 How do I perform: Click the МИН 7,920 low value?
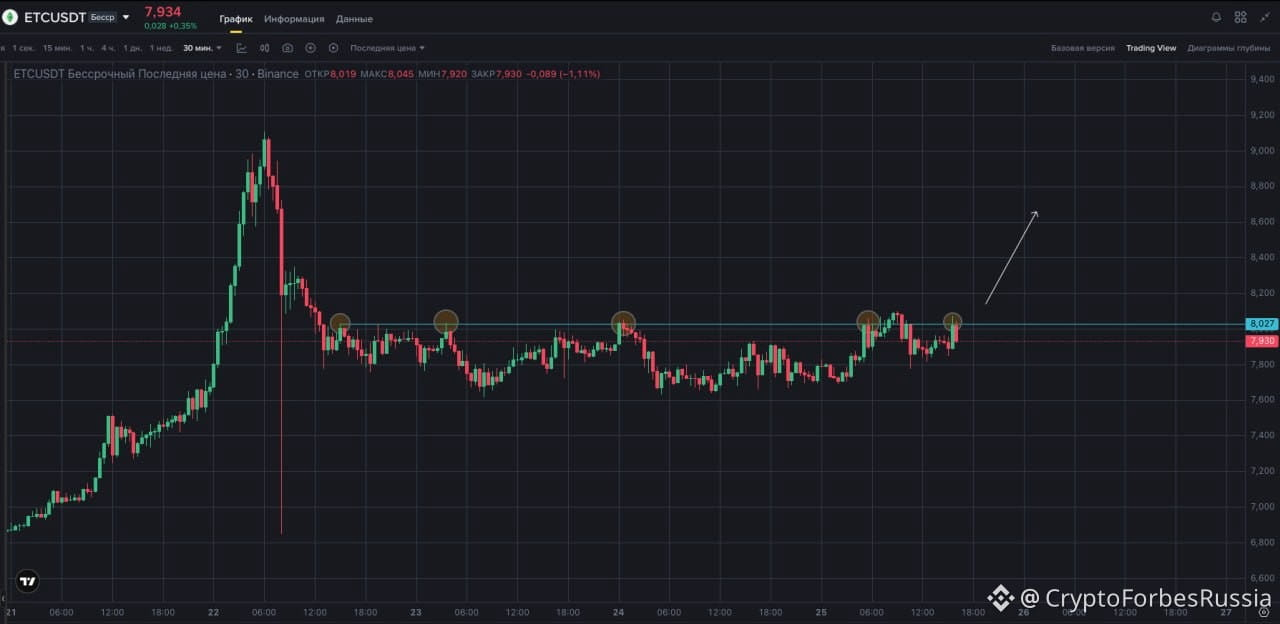click(443, 74)
